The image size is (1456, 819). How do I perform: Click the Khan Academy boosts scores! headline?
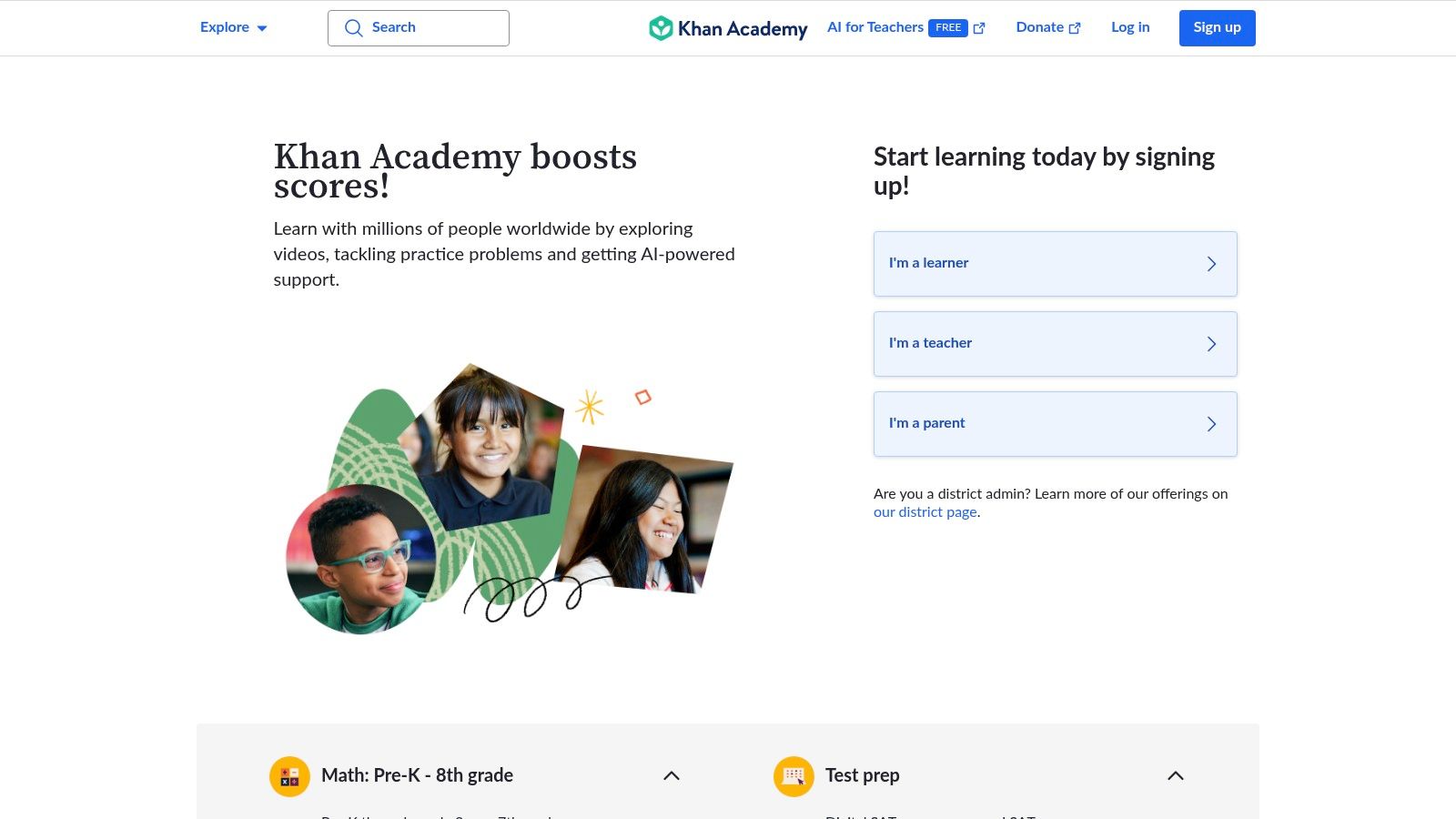pyautogui.click(x=455, y=171)
